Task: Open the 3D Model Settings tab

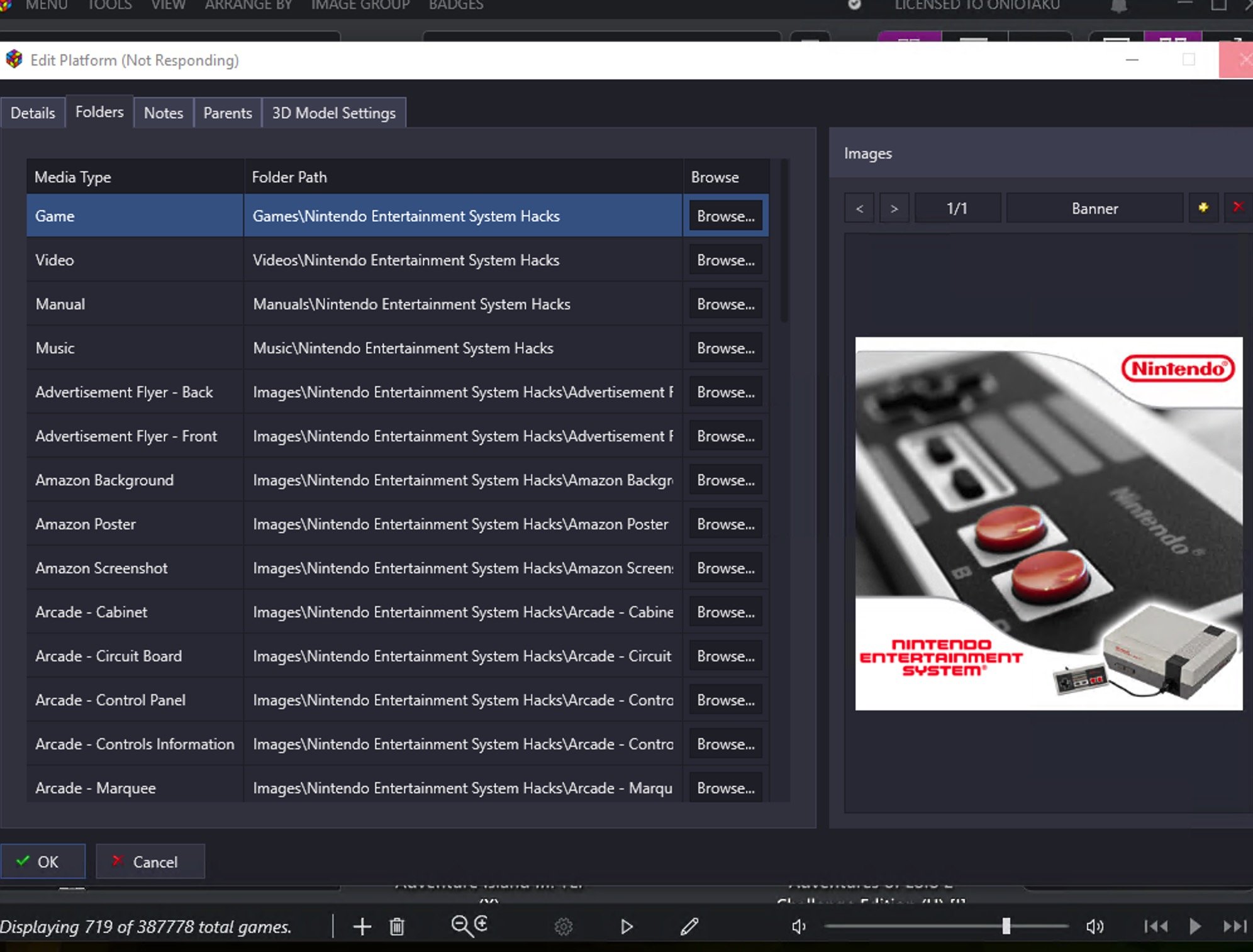Action: click(x=334, y=113)
